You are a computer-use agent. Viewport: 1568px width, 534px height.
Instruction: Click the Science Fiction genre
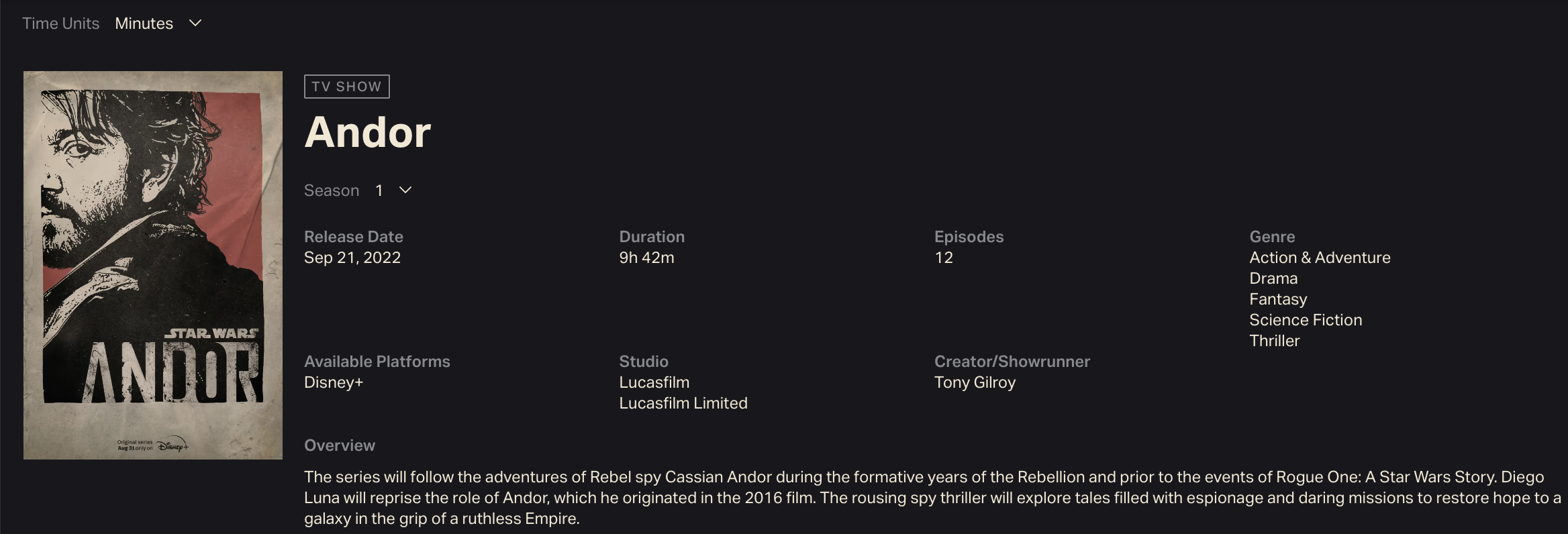click(1306, 320)
